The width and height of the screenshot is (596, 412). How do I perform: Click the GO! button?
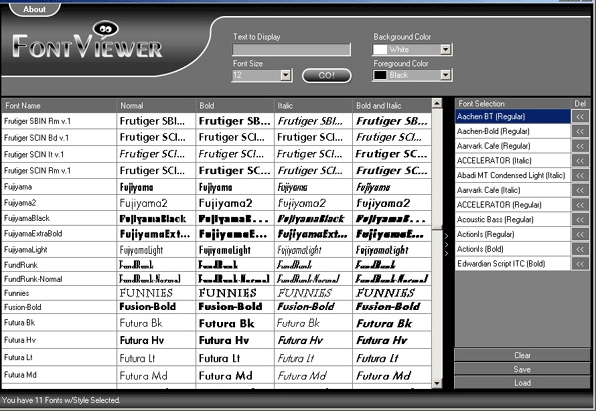click(x=327, y=75)
